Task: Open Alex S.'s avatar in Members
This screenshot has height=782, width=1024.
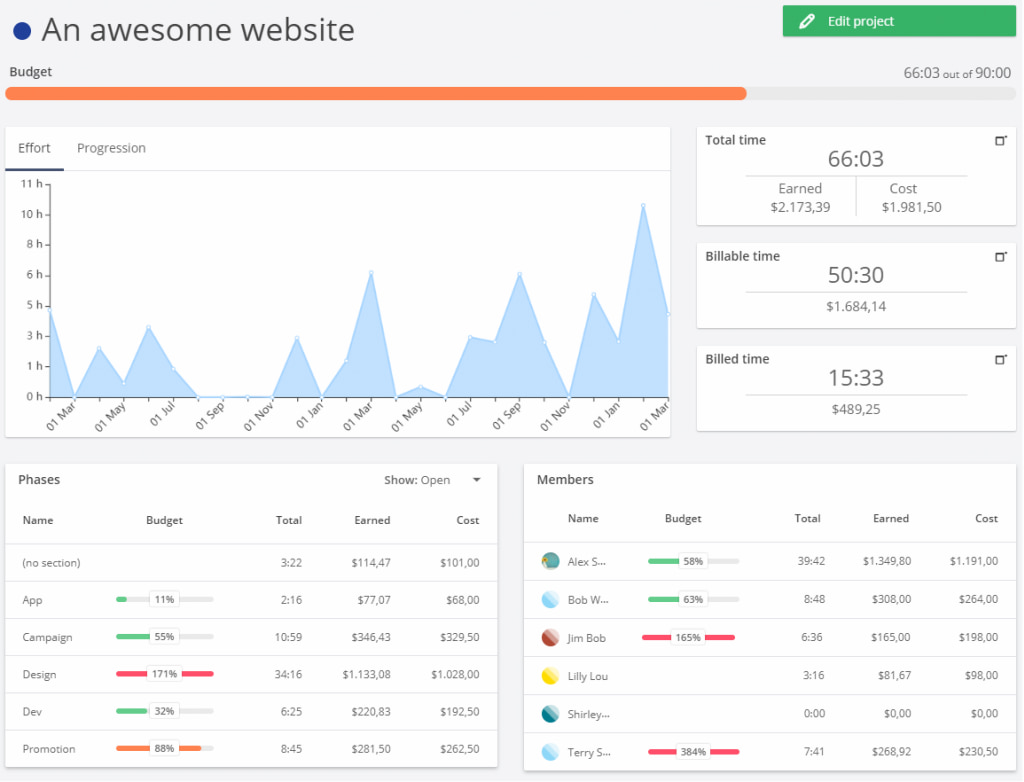Action: [549, 561]
